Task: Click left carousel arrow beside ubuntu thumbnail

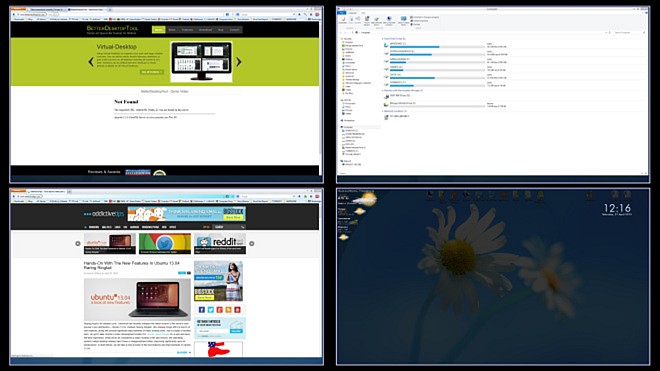Action: point(78,243)
